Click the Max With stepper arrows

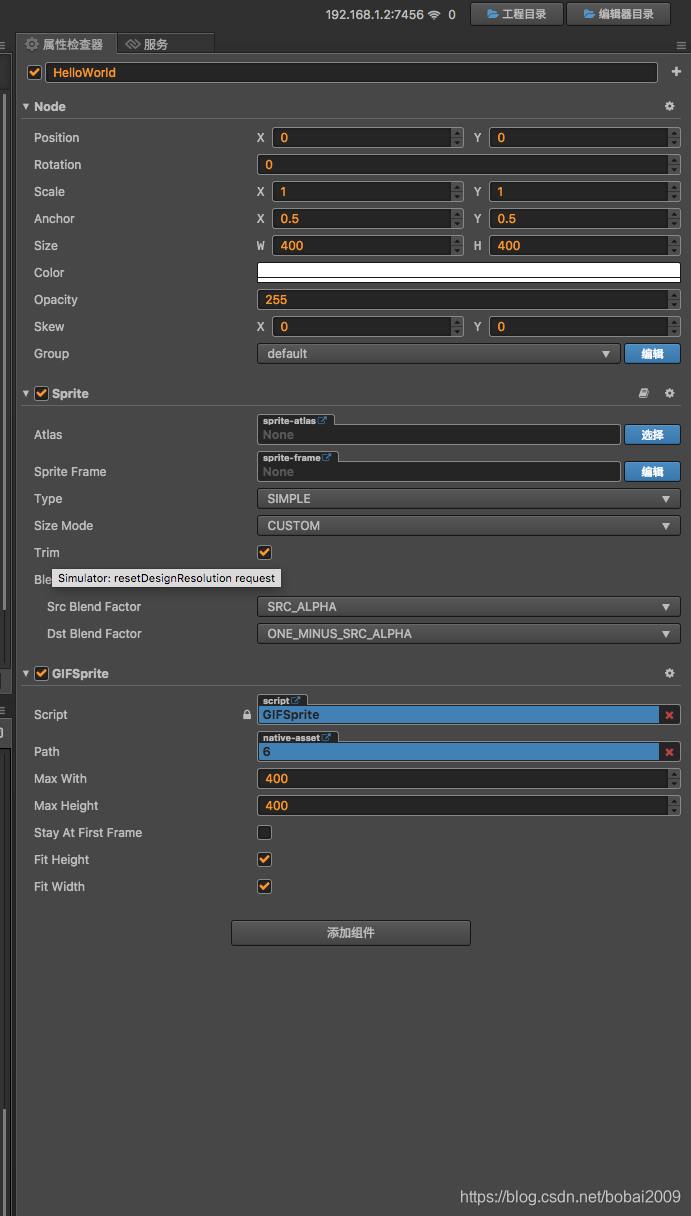point(674,779)
